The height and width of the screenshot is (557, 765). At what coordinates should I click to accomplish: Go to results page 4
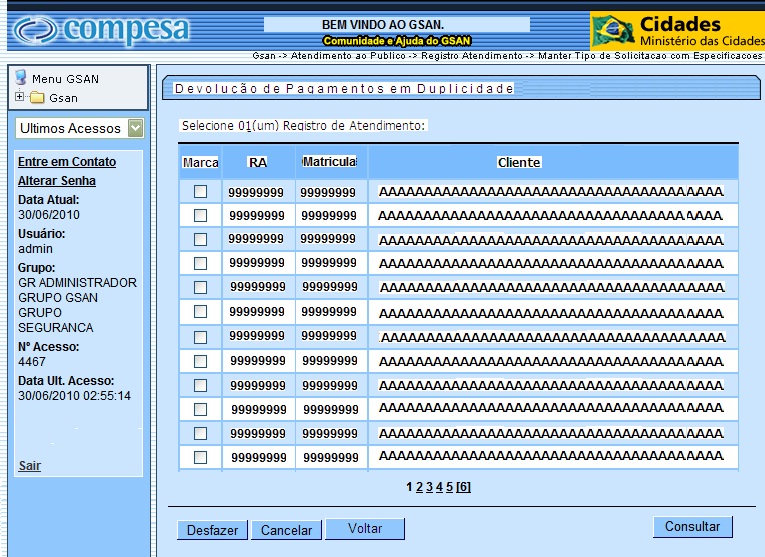click(x=439, y=487)
